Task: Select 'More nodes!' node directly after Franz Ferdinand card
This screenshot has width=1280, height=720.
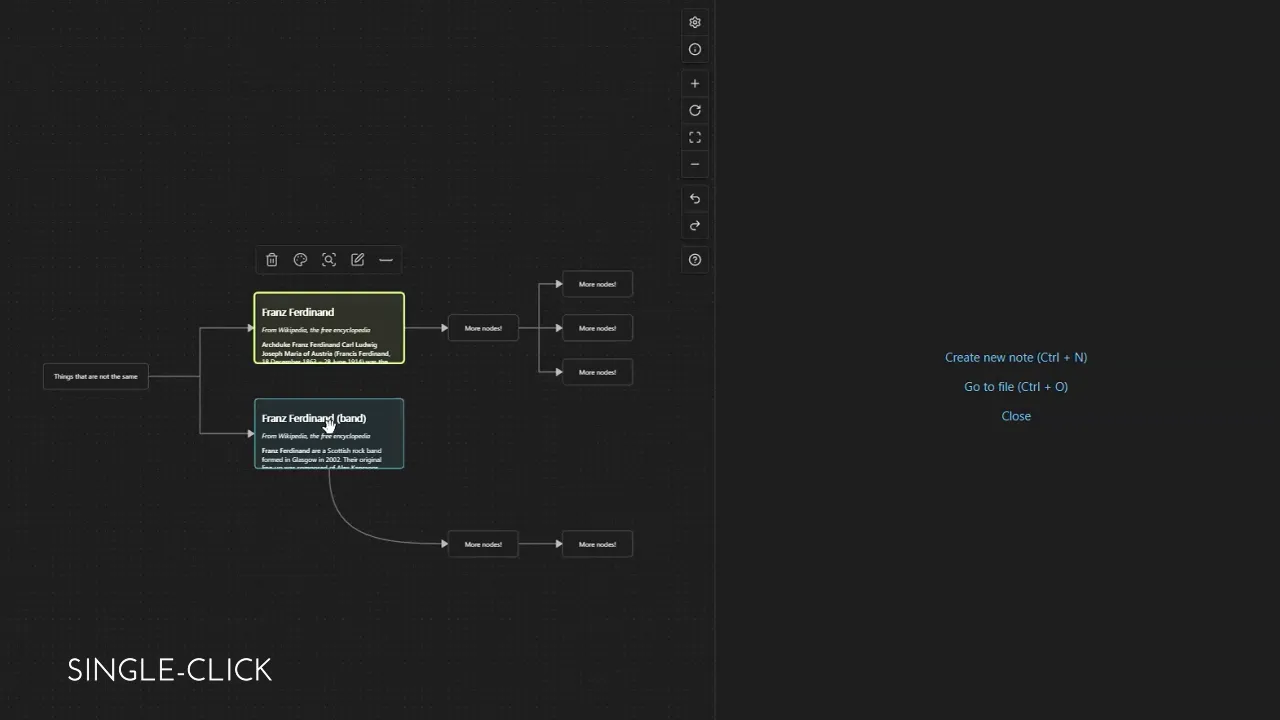Action: point(483,328)
